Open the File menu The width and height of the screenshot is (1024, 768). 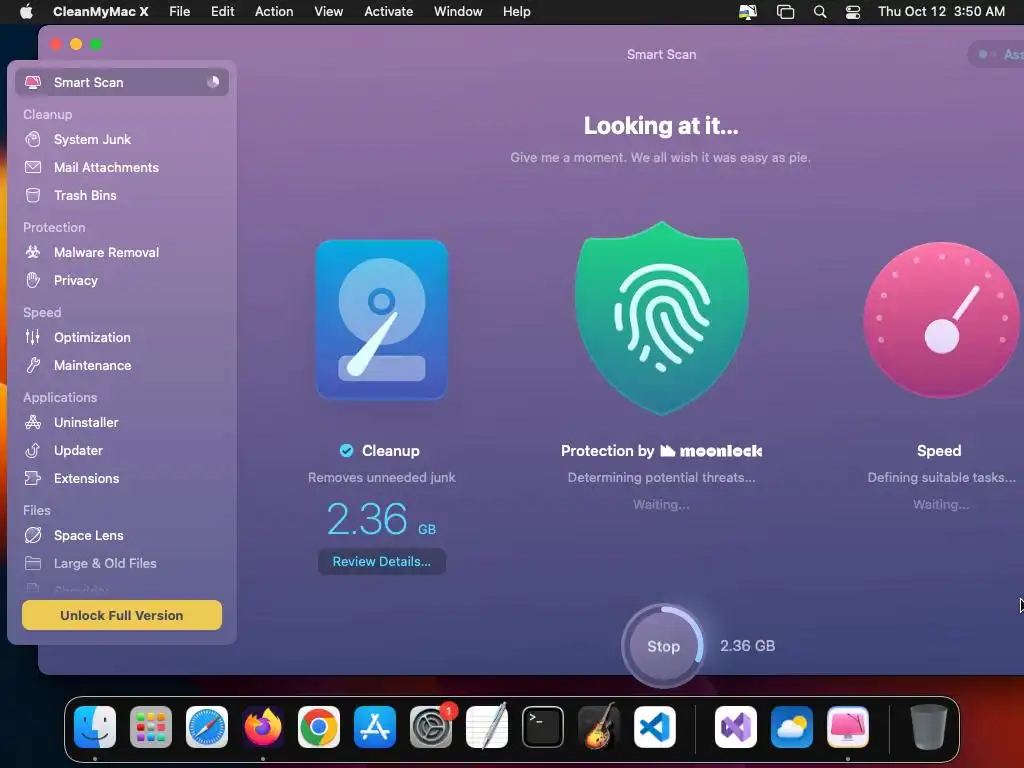(x=180, y=12)
